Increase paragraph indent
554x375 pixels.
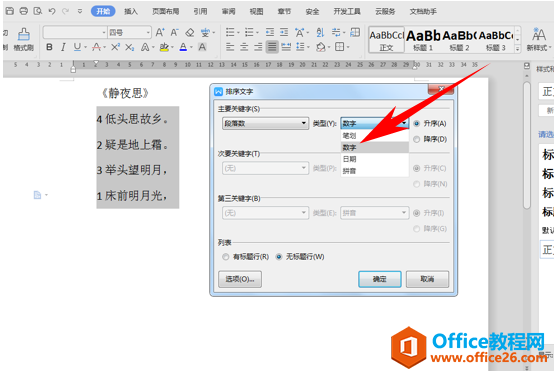click(284, 33)
